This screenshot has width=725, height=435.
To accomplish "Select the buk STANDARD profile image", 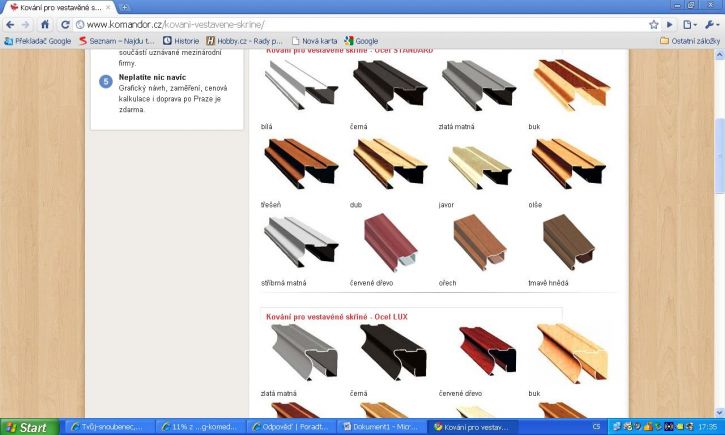I will [571, 85].
